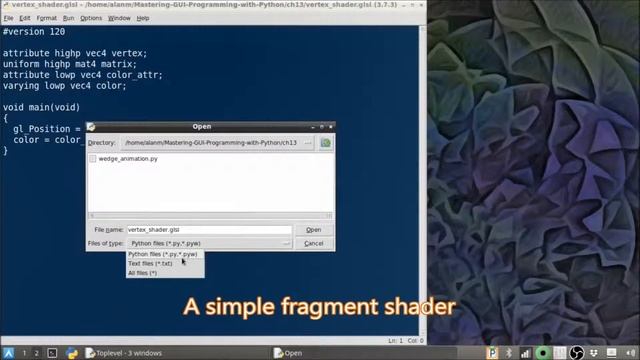Choose All files (*) from dropdown list
The image size is (640, 360).
click(142, 273)
